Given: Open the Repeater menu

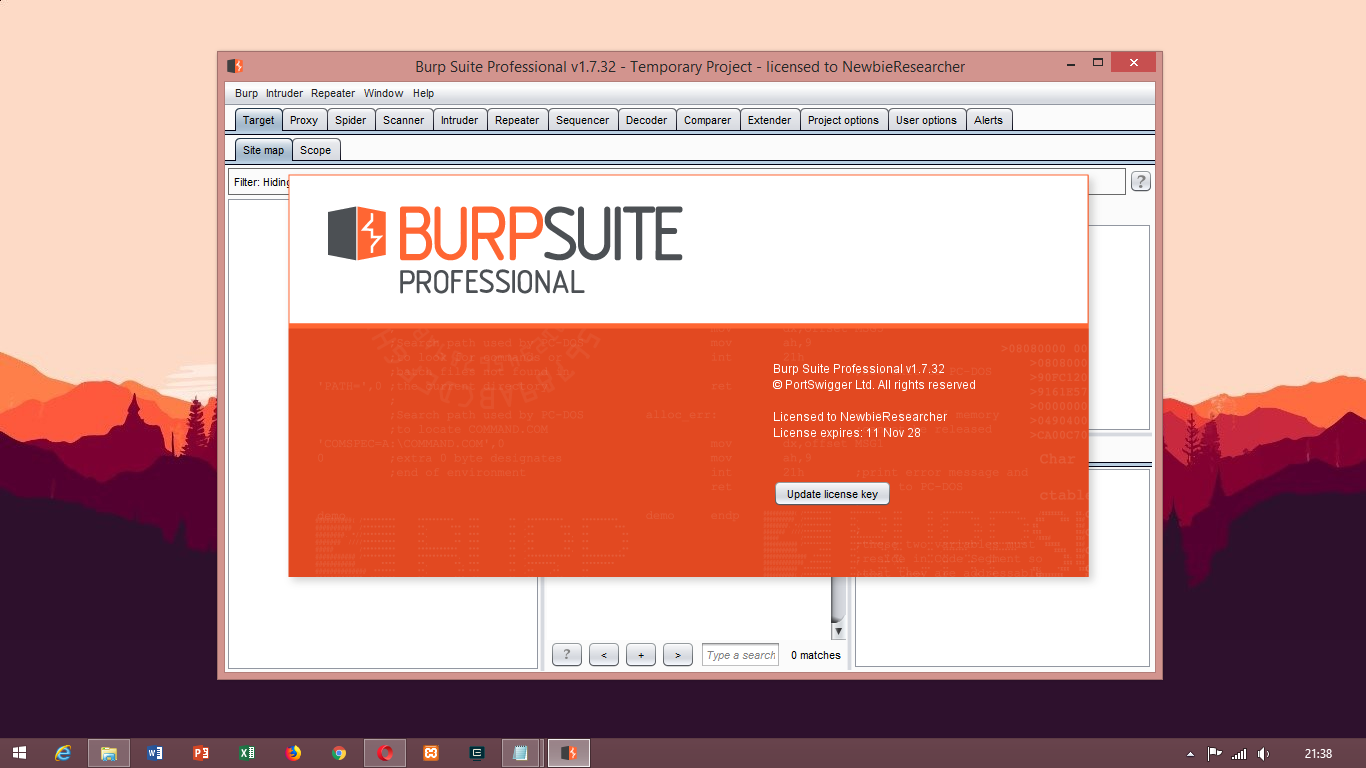Looking at the screenshot, I should click(x=333, y=93).
